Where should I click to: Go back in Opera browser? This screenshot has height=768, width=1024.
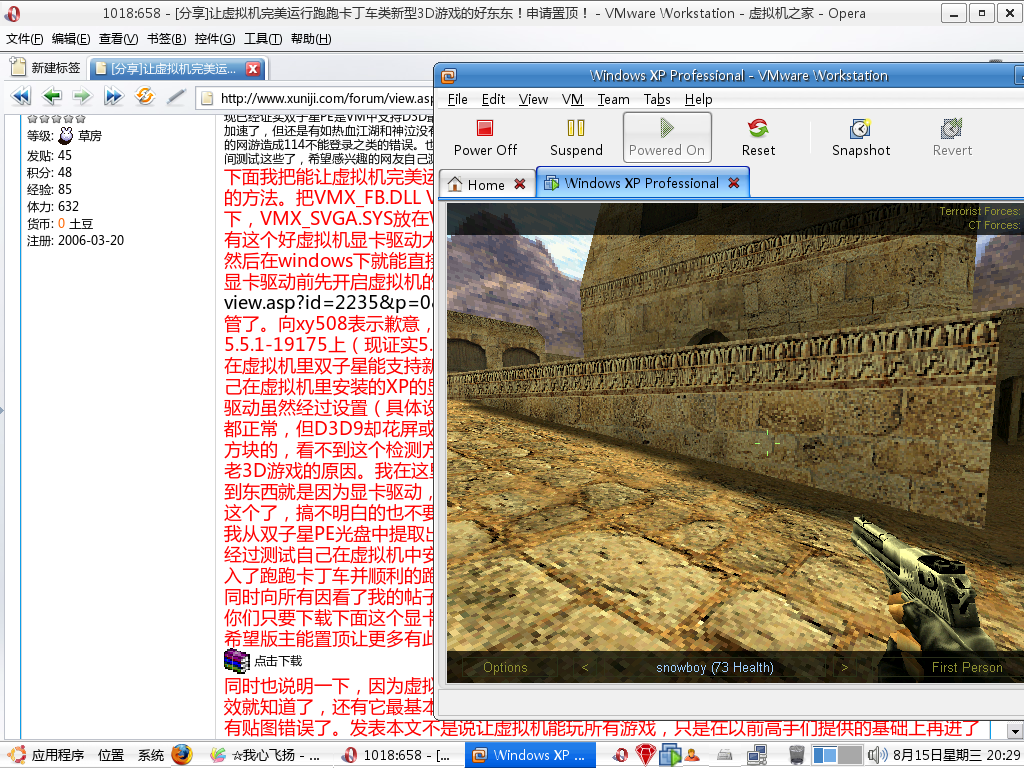[x=52, y=97]
